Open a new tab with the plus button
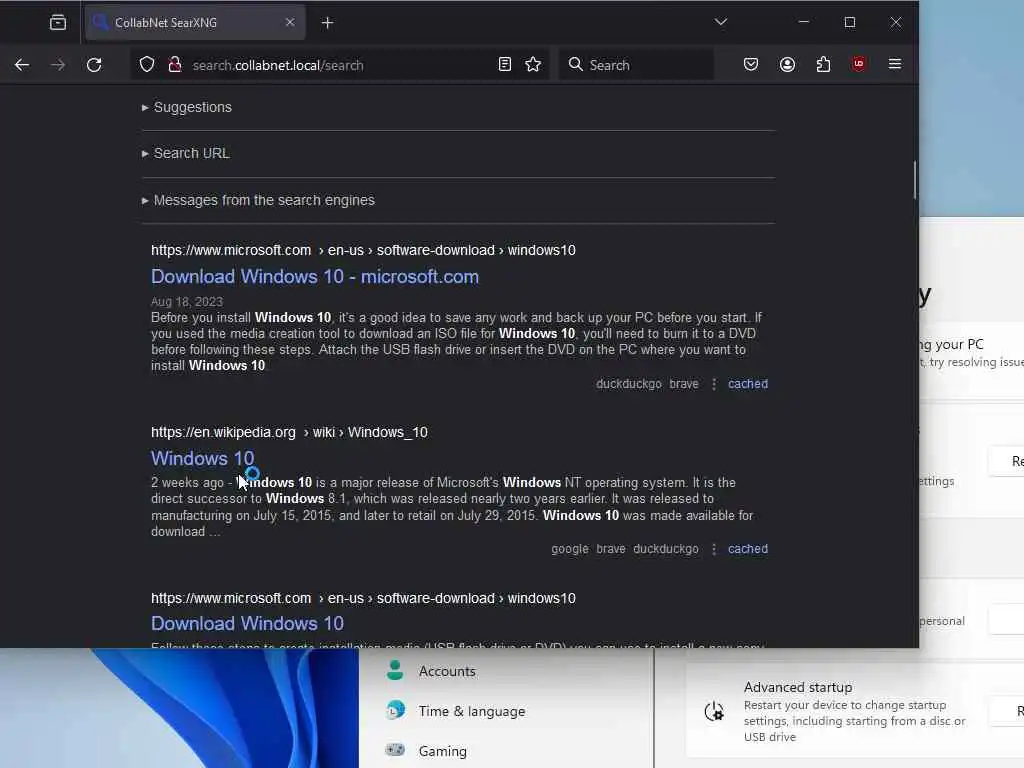The image size is (1024, 768). pyautogui.click(x=327, y=23)
